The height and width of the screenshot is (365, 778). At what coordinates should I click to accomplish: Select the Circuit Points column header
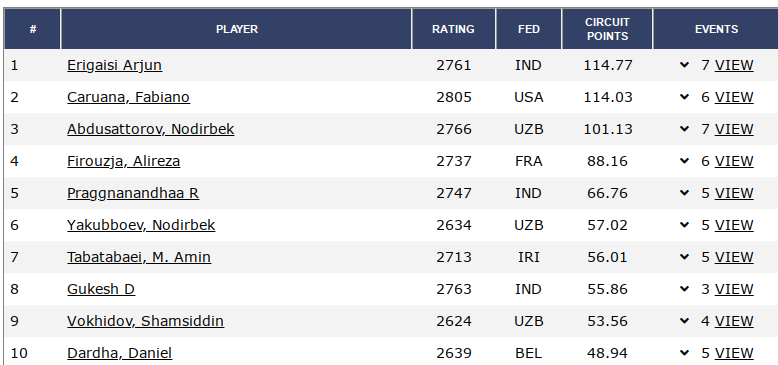607,29
